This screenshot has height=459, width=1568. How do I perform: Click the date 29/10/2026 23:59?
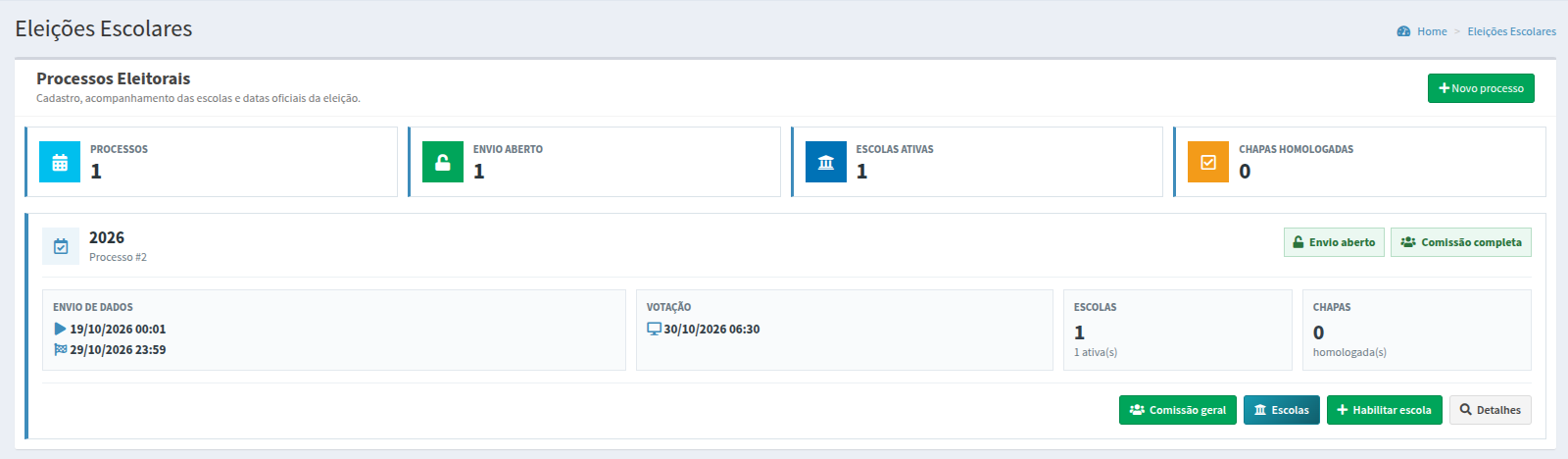coord(118,349)
